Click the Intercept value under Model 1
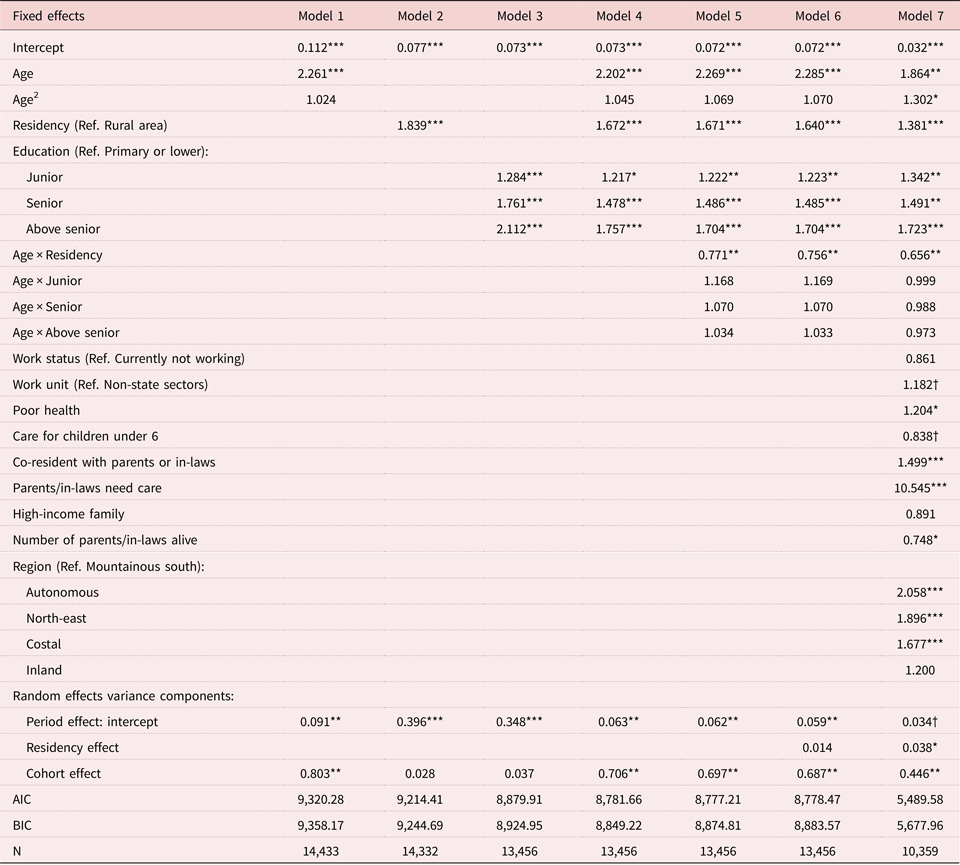Viewport: 960px width, 865px height. click(320, 48)
